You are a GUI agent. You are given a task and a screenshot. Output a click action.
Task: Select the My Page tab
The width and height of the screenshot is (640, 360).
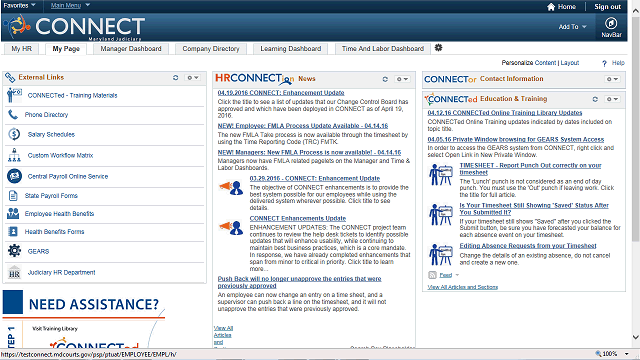(x=66, y=49)
